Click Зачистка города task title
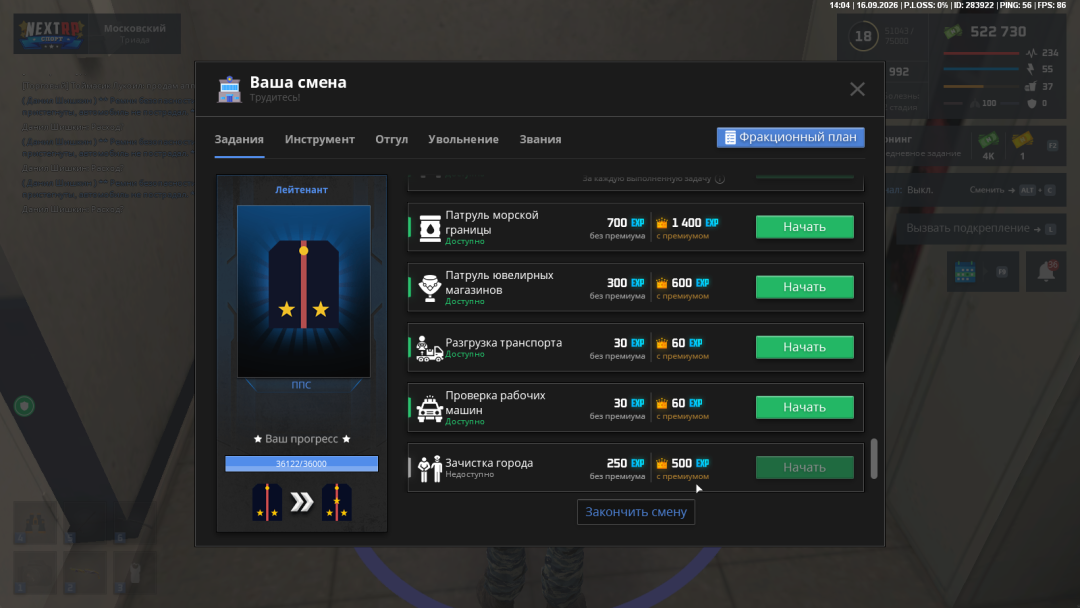 [x=489, y=463]
